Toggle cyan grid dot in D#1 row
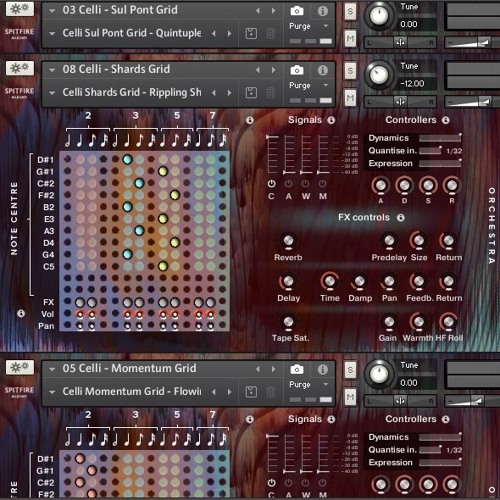 pyautogui.click(x=127, y=159)
